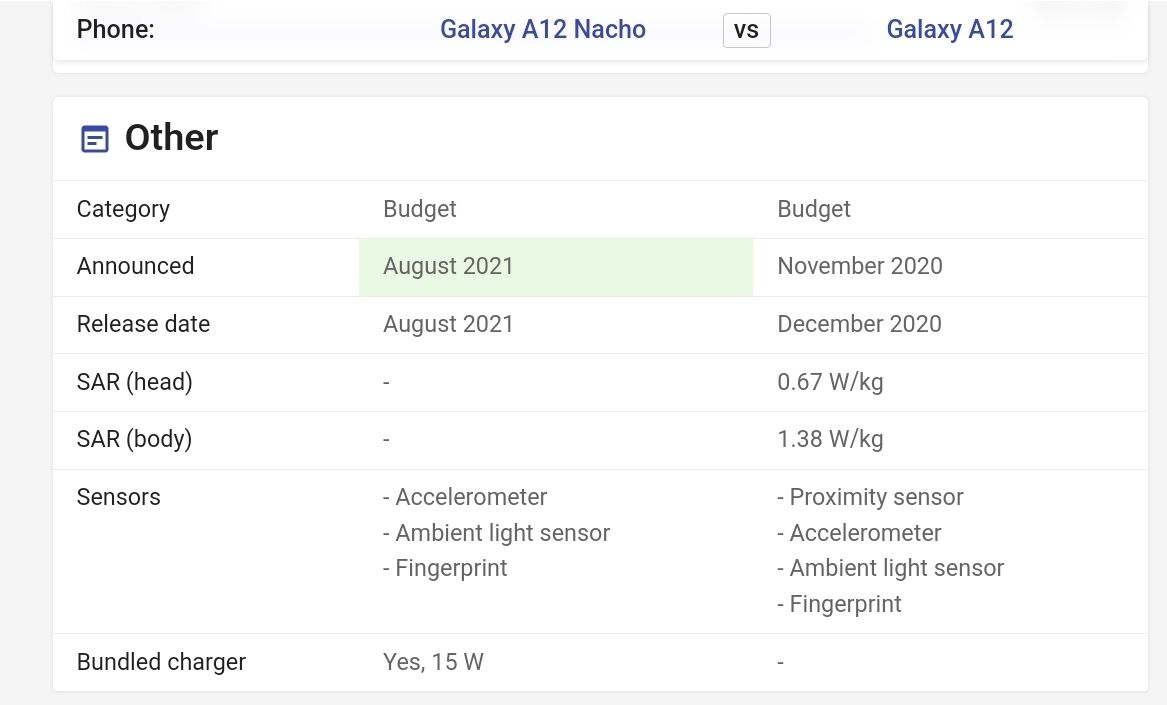The height and width of the screenshot is (705, 1167).
Task: Click the SAR (head) row label
Action: pos(134,381)
